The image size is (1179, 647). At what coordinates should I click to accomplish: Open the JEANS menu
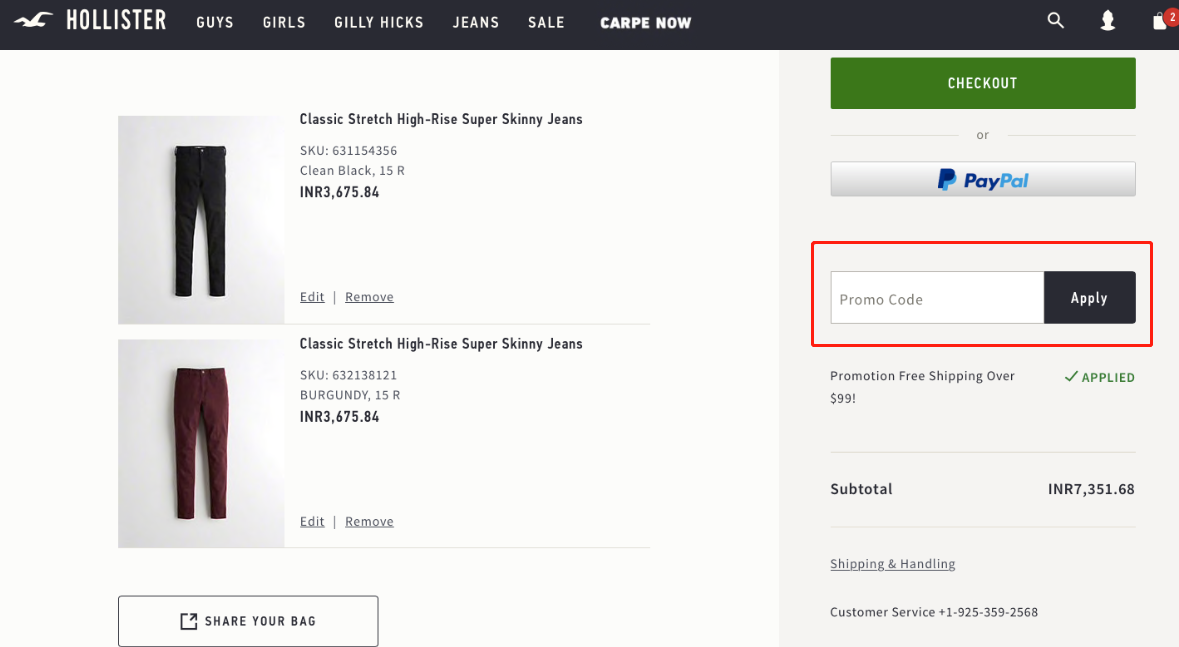476,23
